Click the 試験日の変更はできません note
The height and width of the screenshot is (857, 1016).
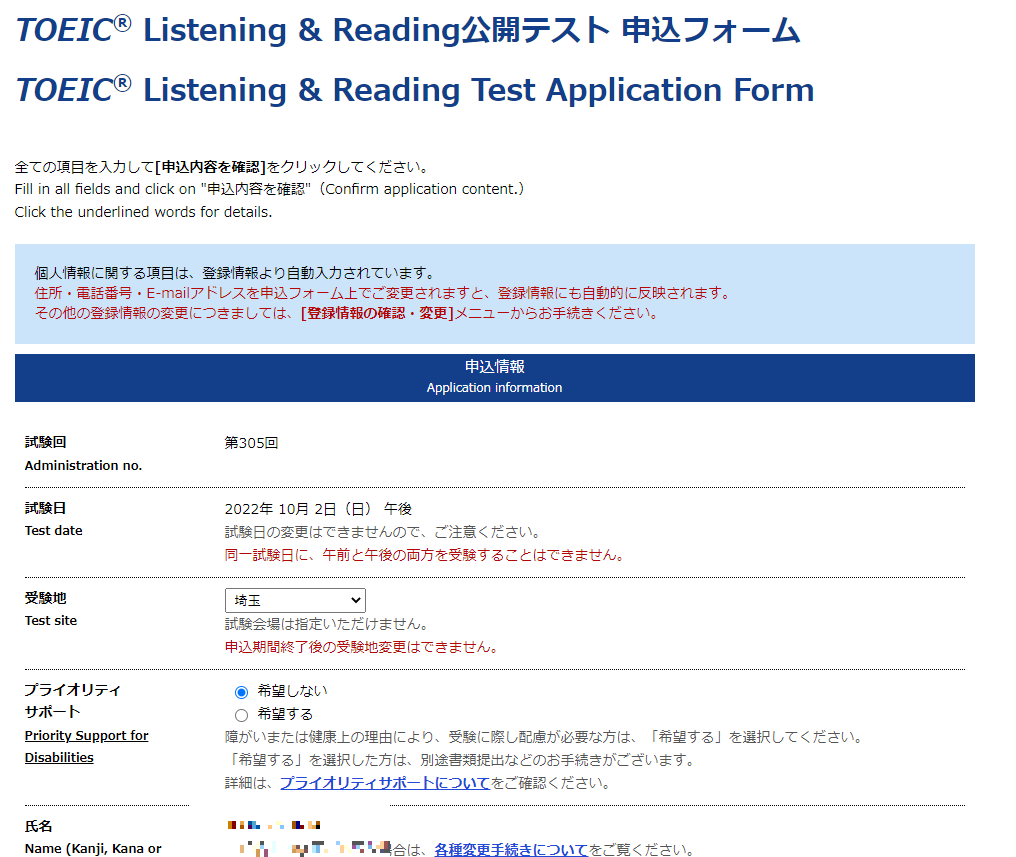click(x=382, y=532)
